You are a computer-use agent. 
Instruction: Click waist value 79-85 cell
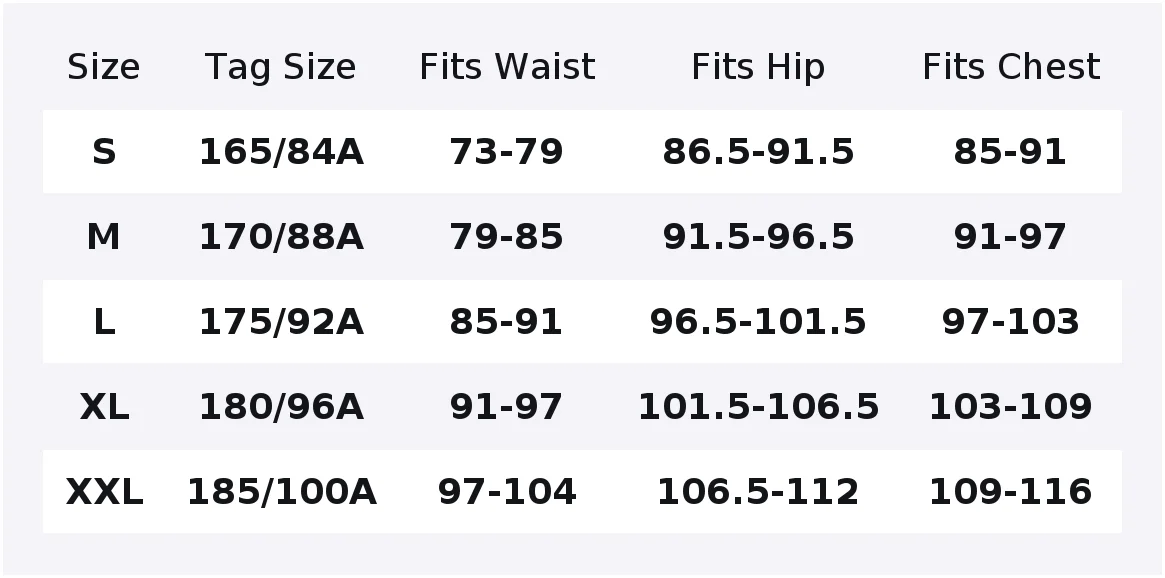507,236
